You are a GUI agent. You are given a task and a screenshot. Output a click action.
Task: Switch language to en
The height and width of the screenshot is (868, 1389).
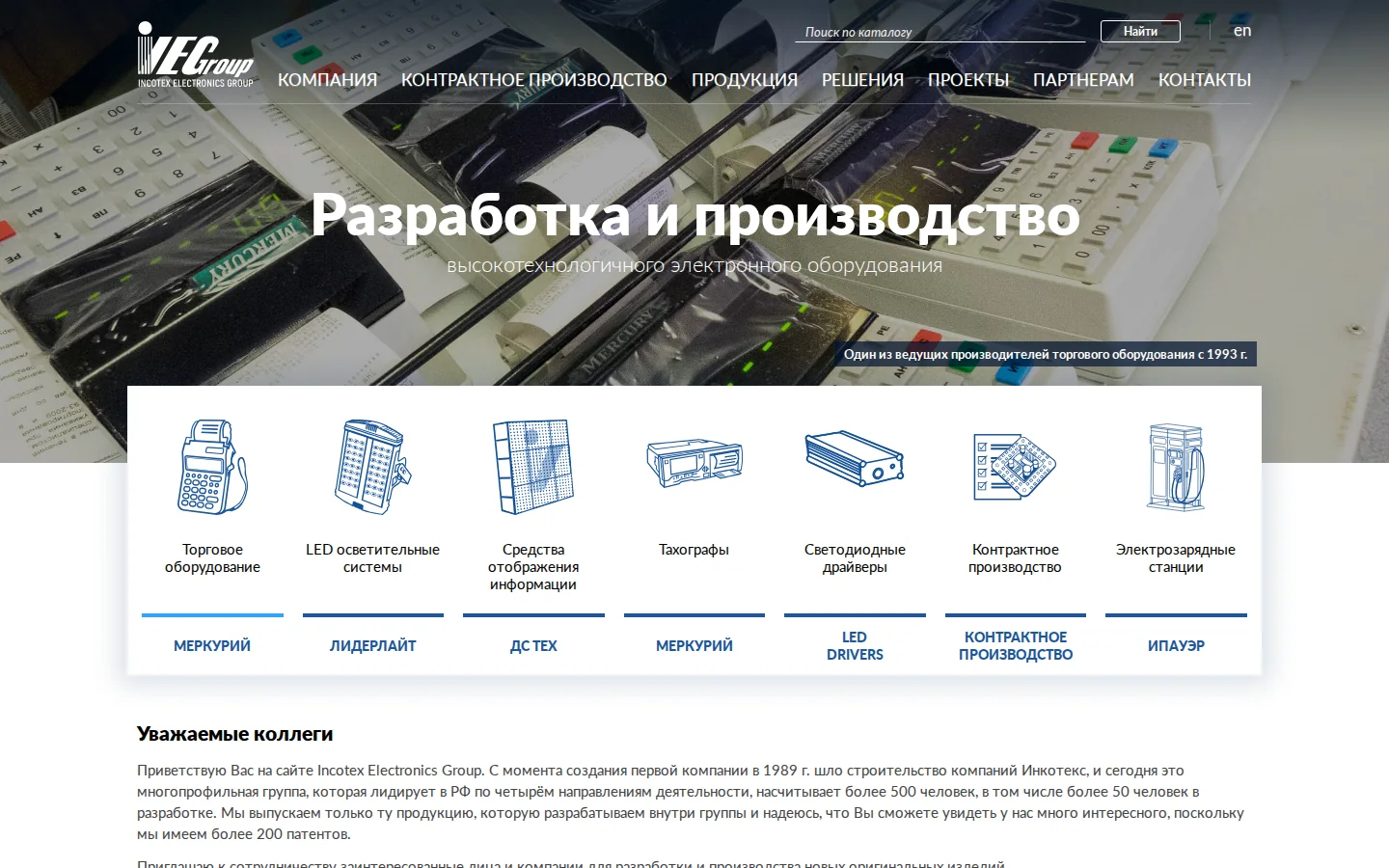(1242, 31)
